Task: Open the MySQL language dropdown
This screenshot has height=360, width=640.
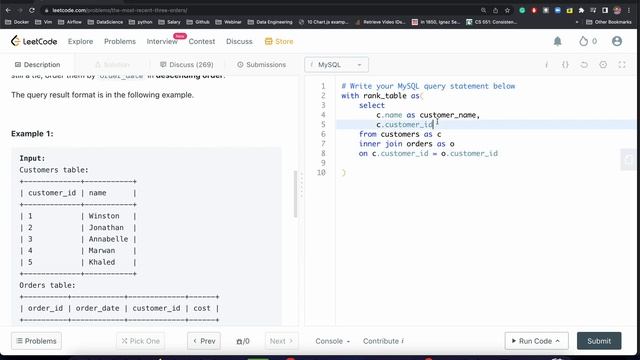Action: pyautogui.click(x=336, y=64)
